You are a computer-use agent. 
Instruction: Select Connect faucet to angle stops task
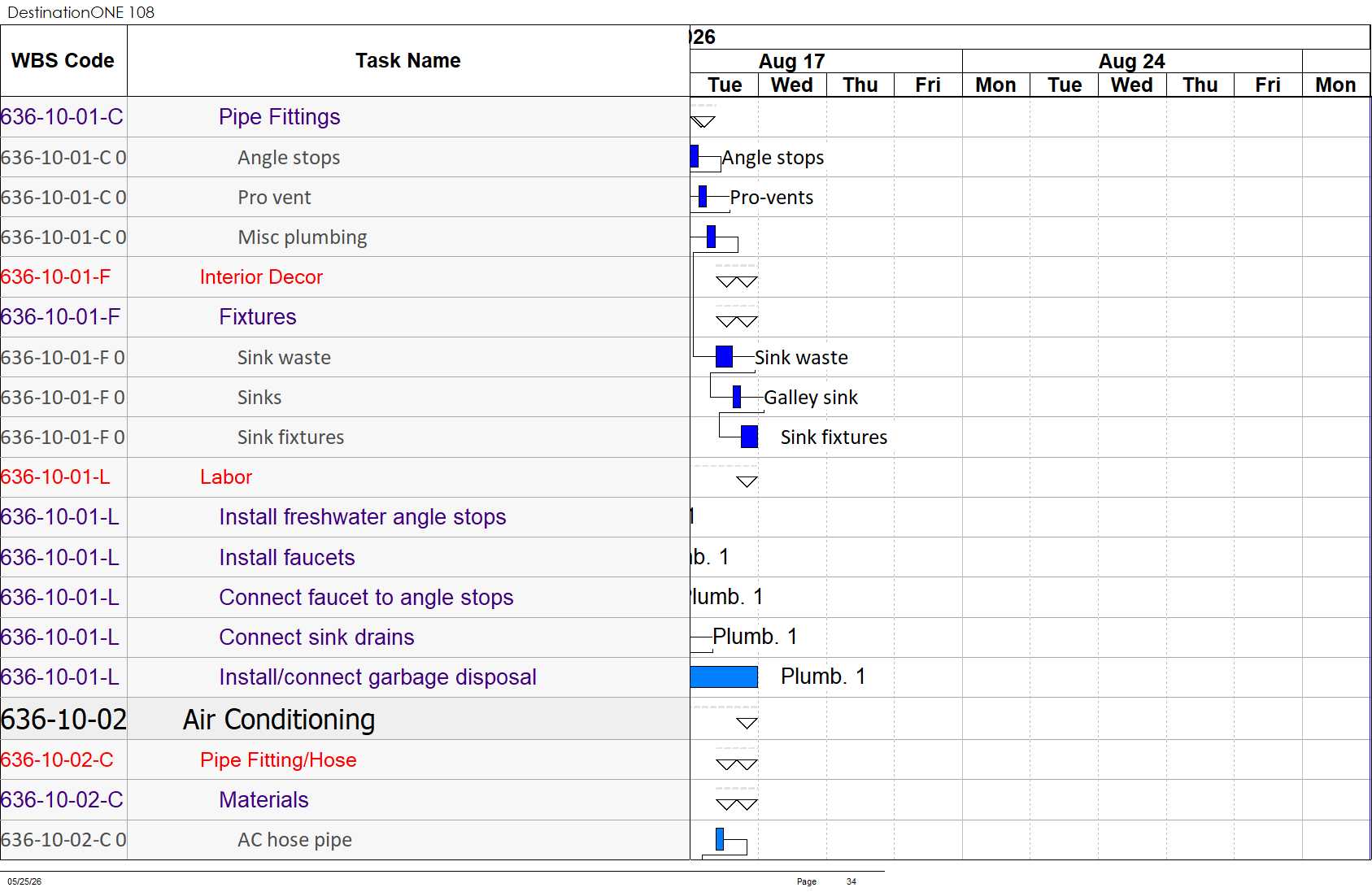[x=366, y=598]
